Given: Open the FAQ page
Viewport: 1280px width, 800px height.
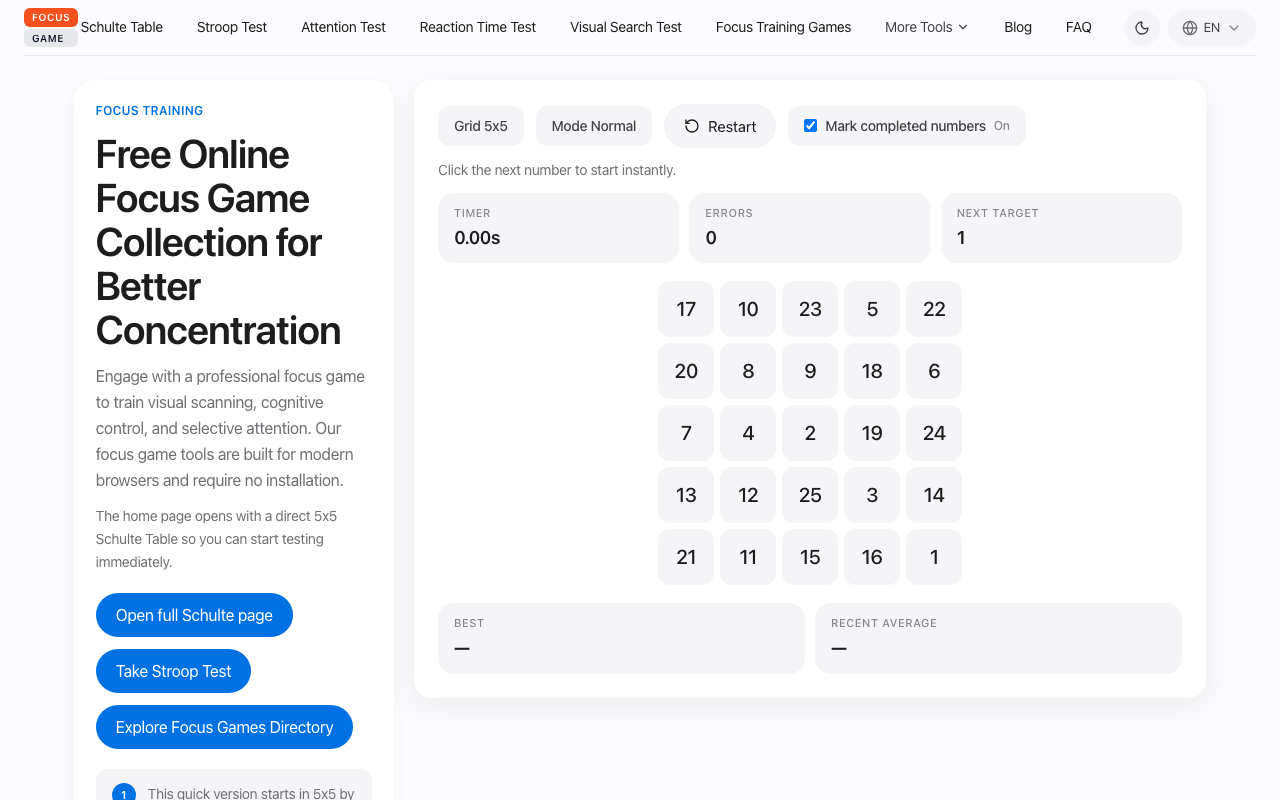Looking at the screenshot, I should [1079, 27].
